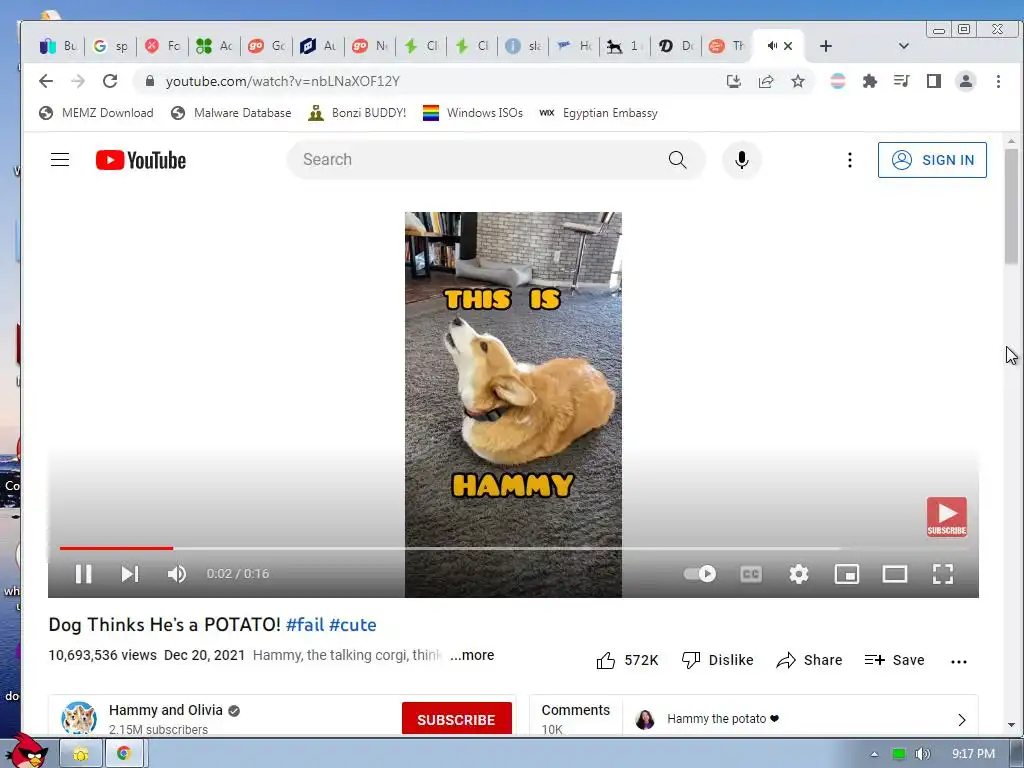Viewport: 1024px width, 768px height.
Task: Subscribe with the red SUBSCRIBE button
Action: 456,719
